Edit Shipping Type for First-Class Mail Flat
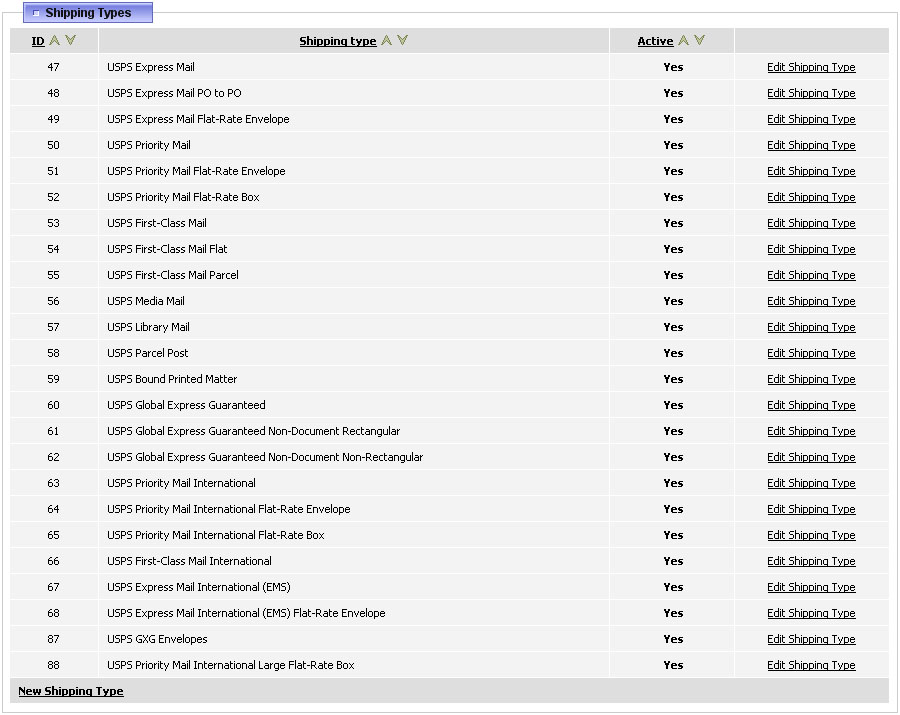Viewport: 900px width, 715px height. 811,249
